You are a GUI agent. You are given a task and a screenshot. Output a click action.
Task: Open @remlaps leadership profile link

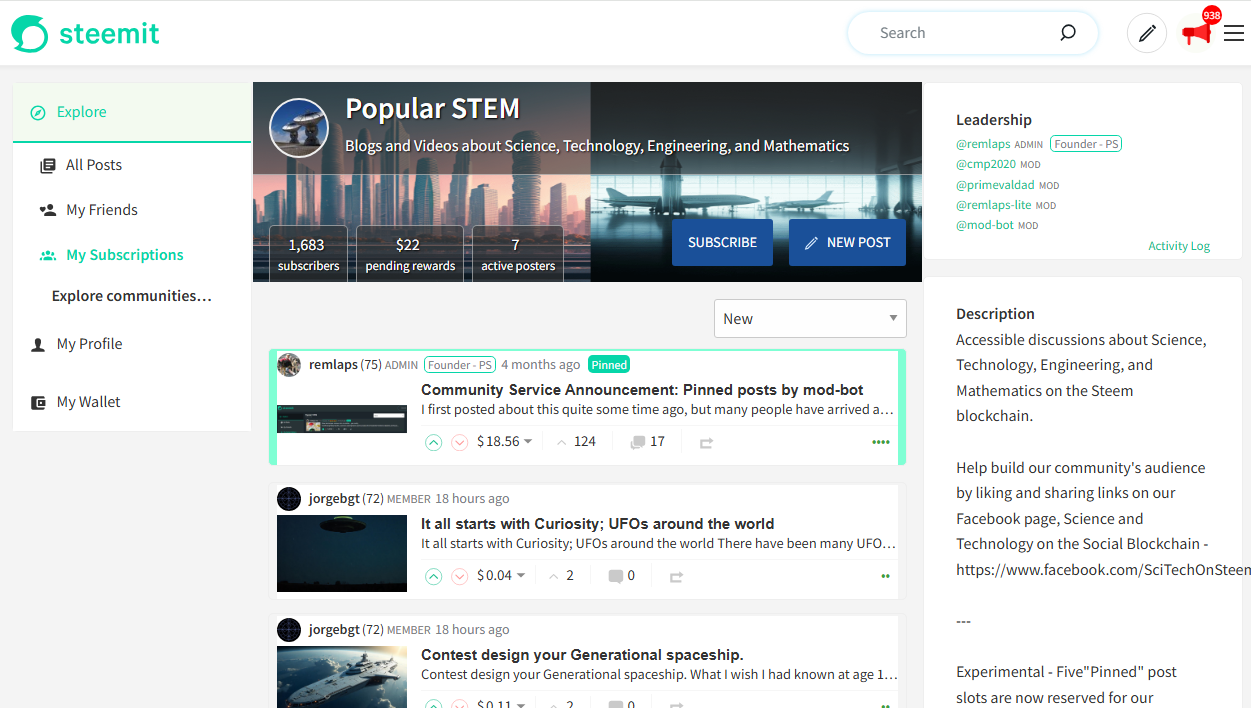click(983, 144)
